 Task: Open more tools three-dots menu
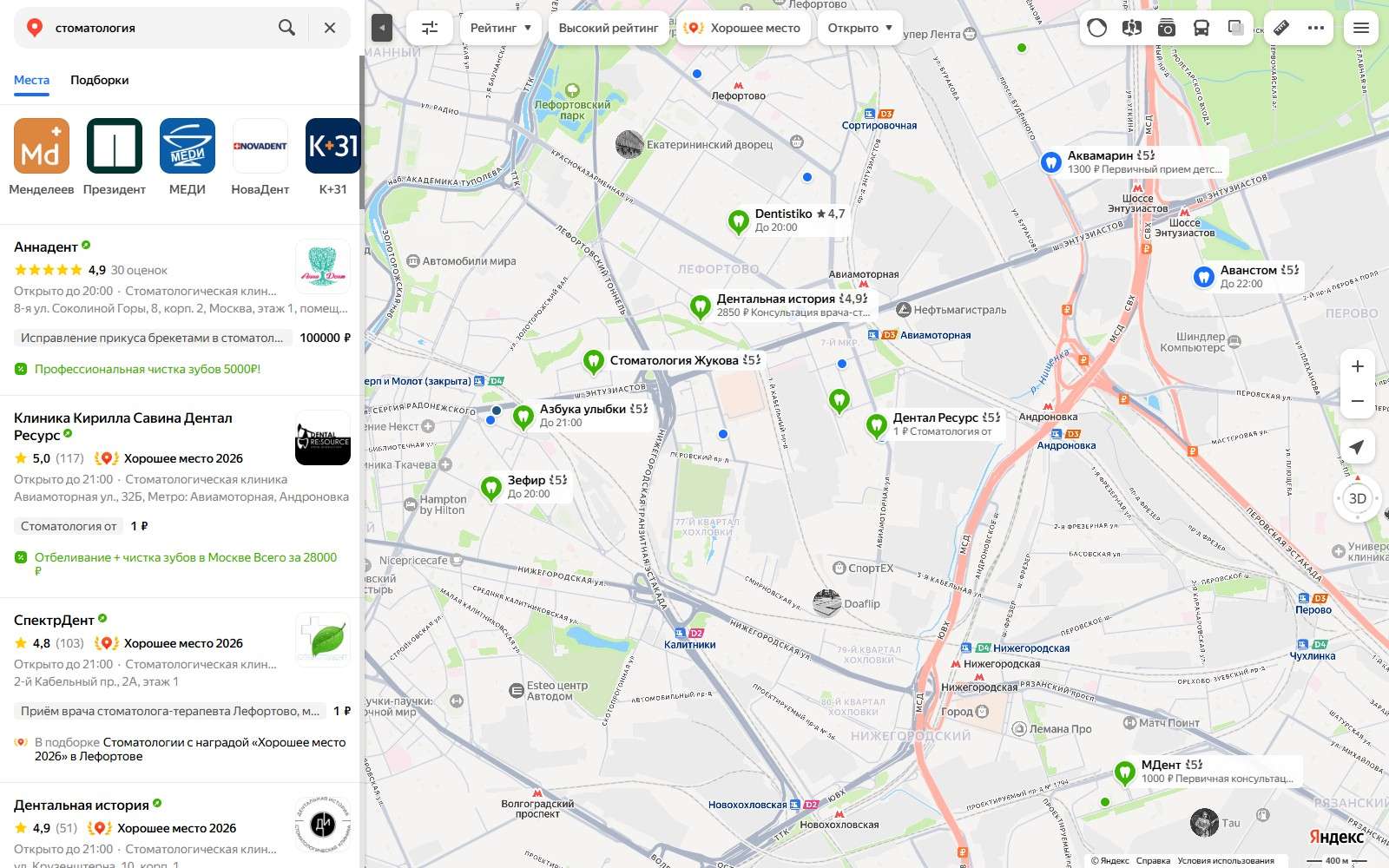pyautogui.click(x=1316, y=28)
